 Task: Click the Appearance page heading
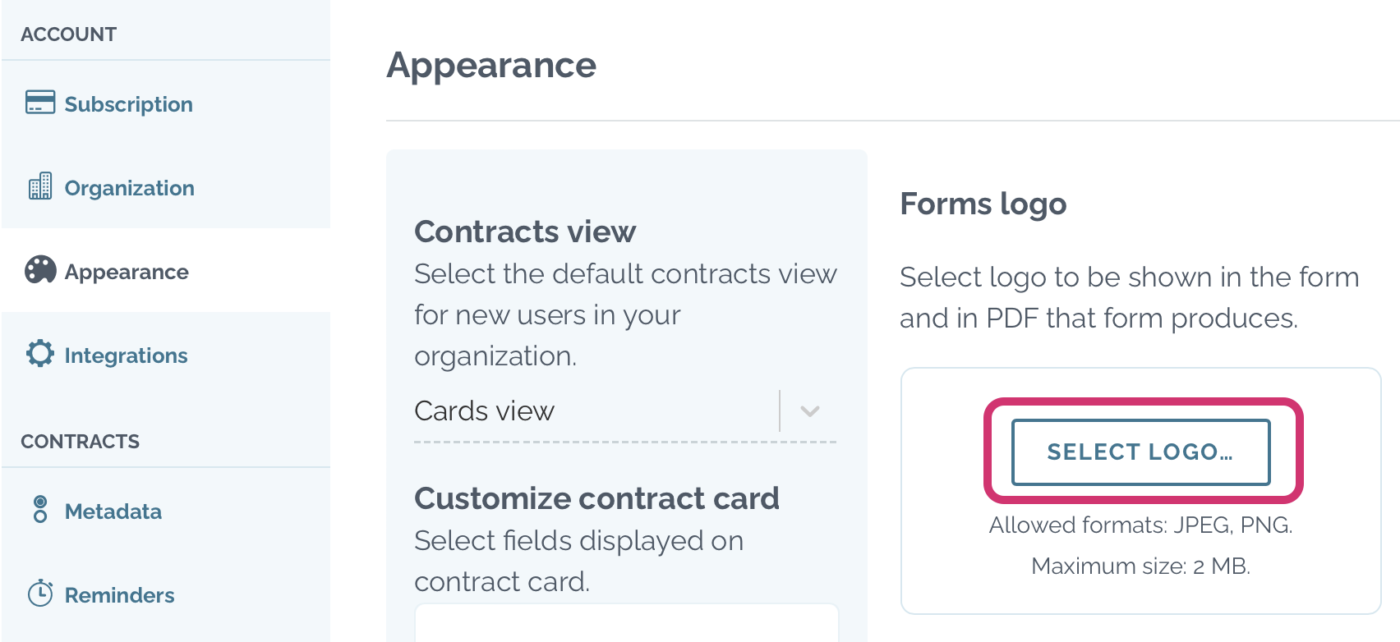(x=491, y=64)
